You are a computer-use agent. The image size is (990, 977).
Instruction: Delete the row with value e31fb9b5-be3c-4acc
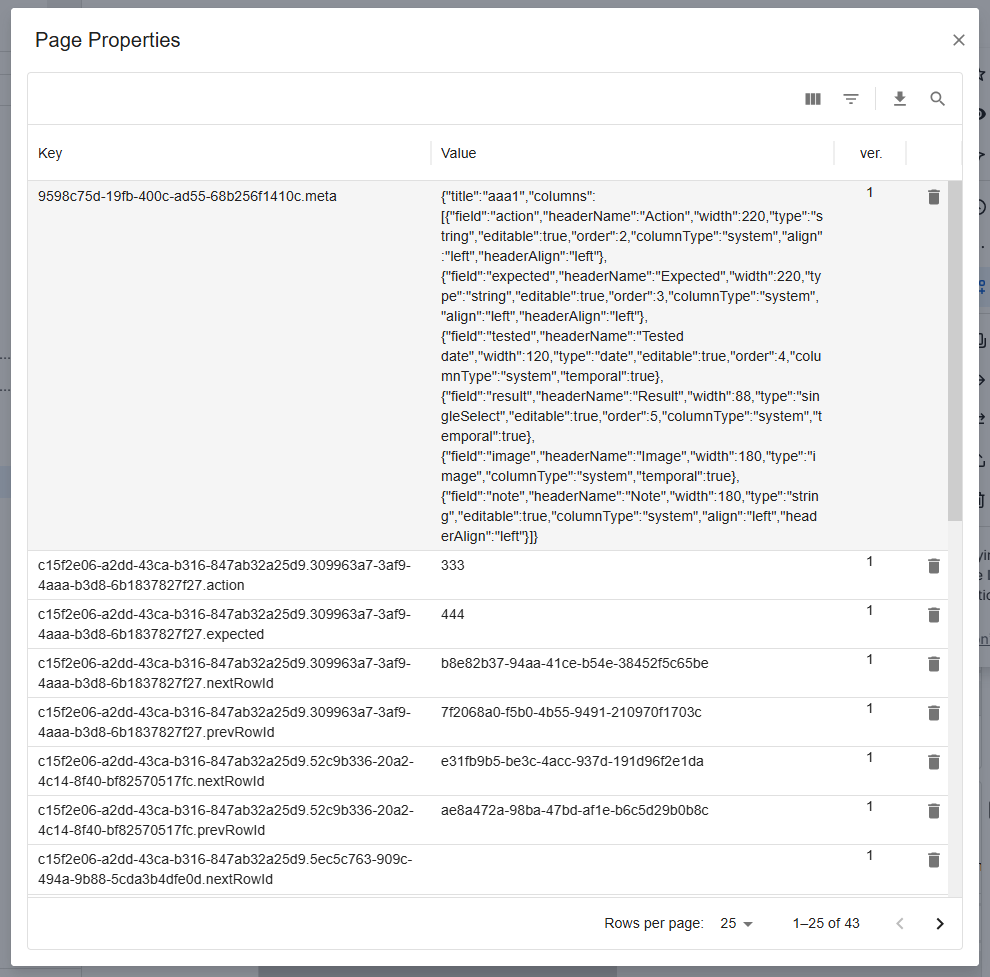[x=934, y=762]
